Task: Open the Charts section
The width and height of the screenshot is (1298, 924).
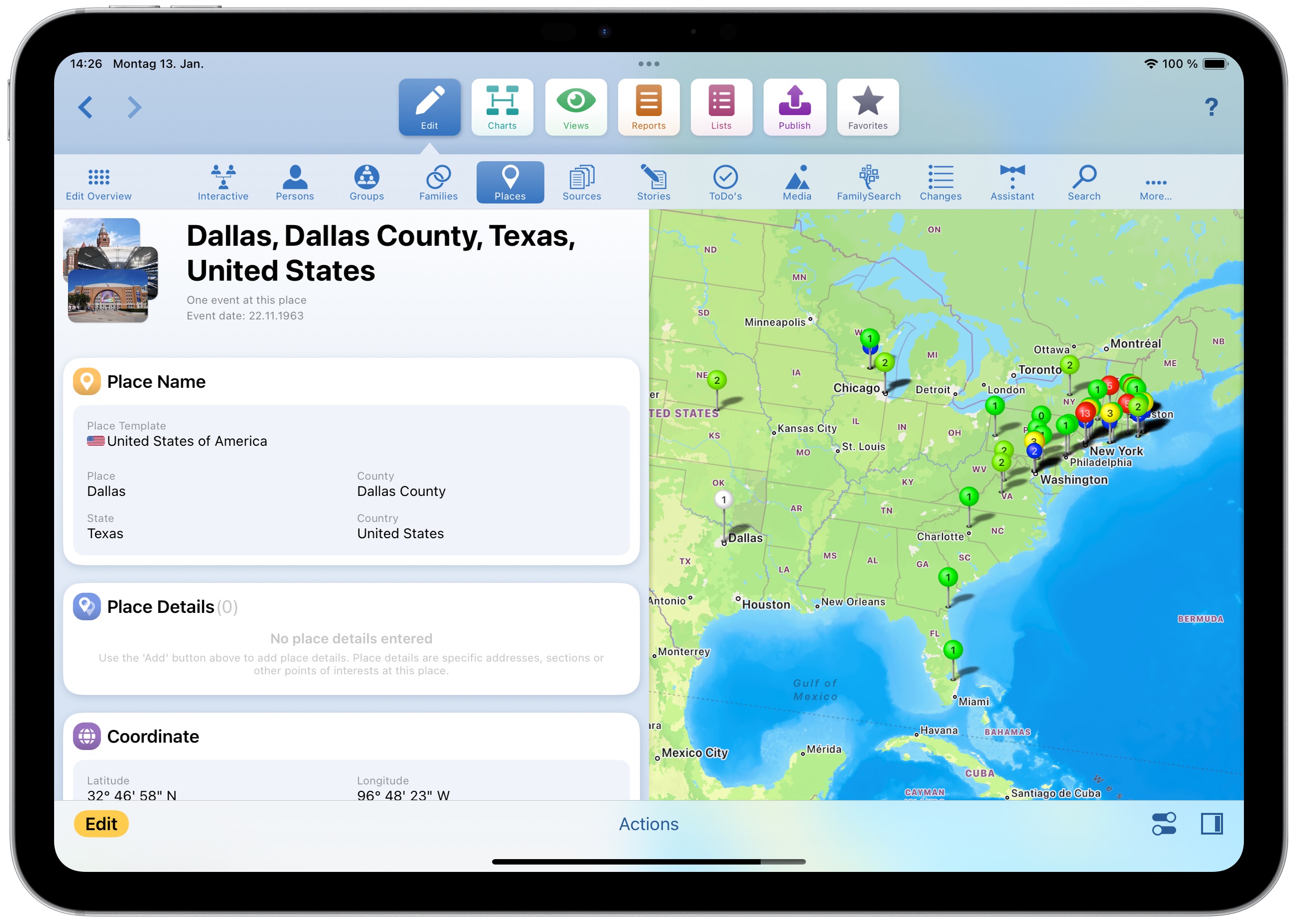Action: click(502, 108)
